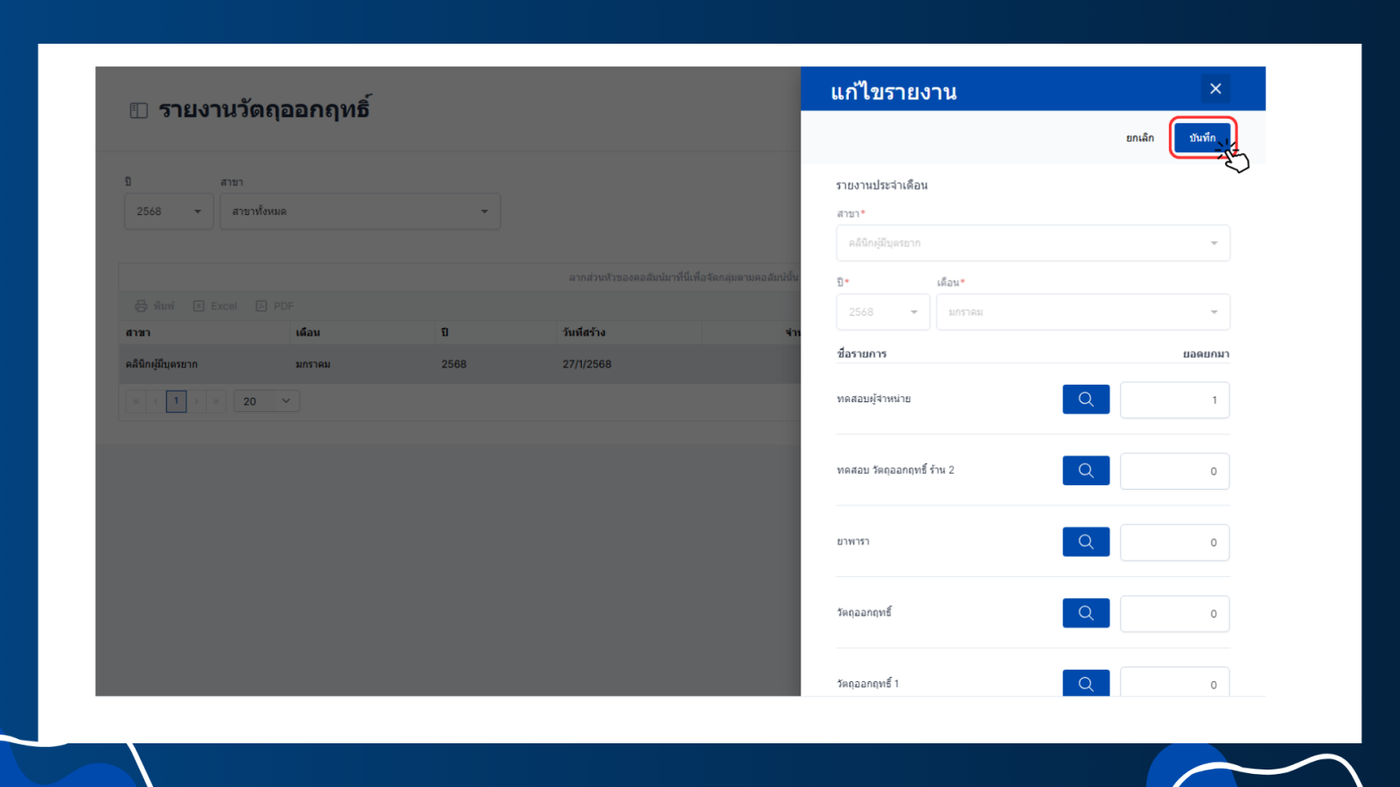Open the year 2568 filter dropdown

pos(168,211)
